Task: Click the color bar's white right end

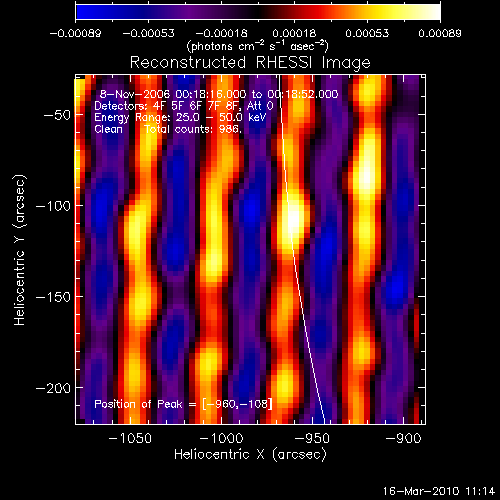Action: coord(435,12)
